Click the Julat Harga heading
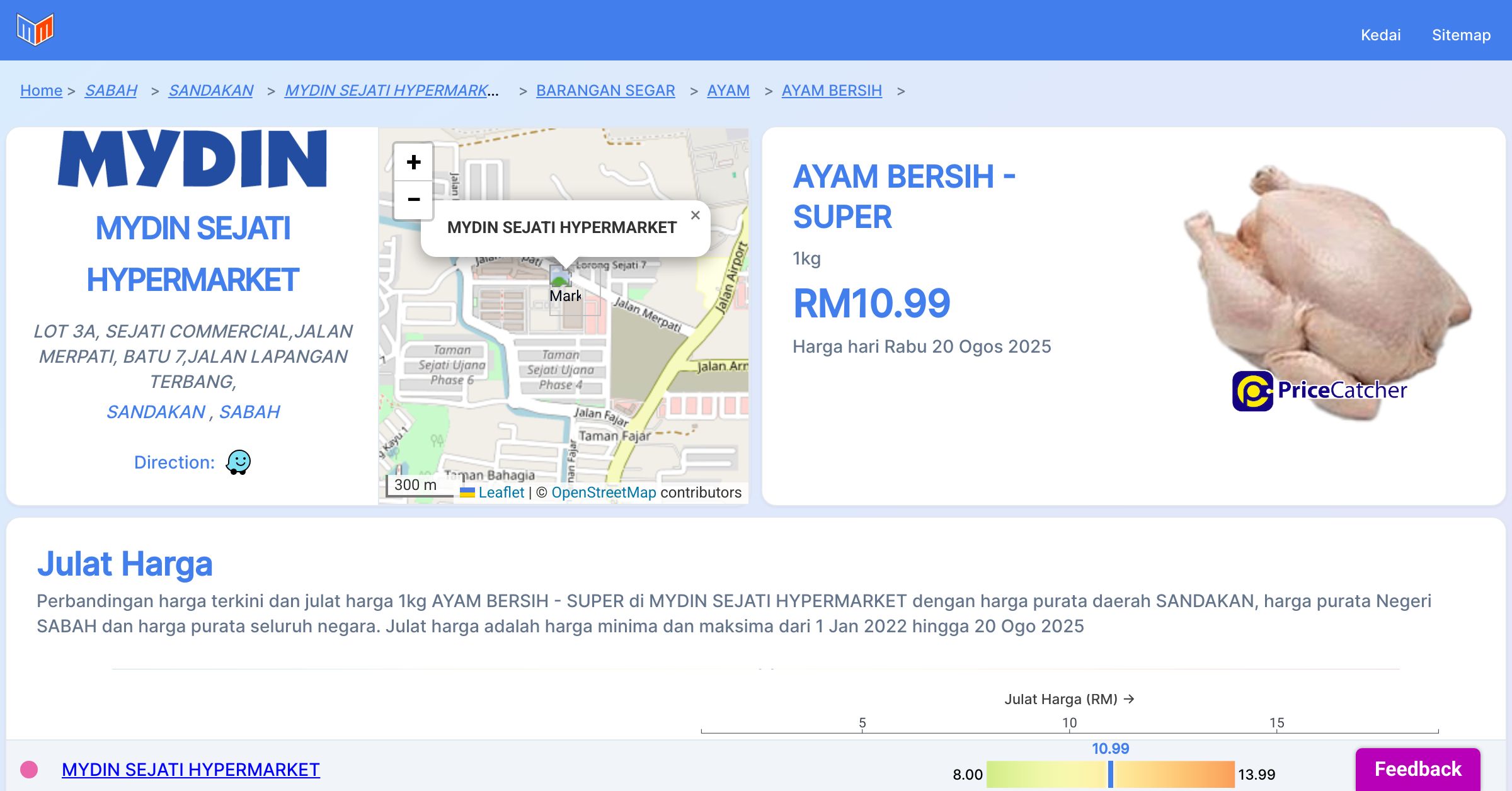The image size is (1512, 791). coord(125,564)
